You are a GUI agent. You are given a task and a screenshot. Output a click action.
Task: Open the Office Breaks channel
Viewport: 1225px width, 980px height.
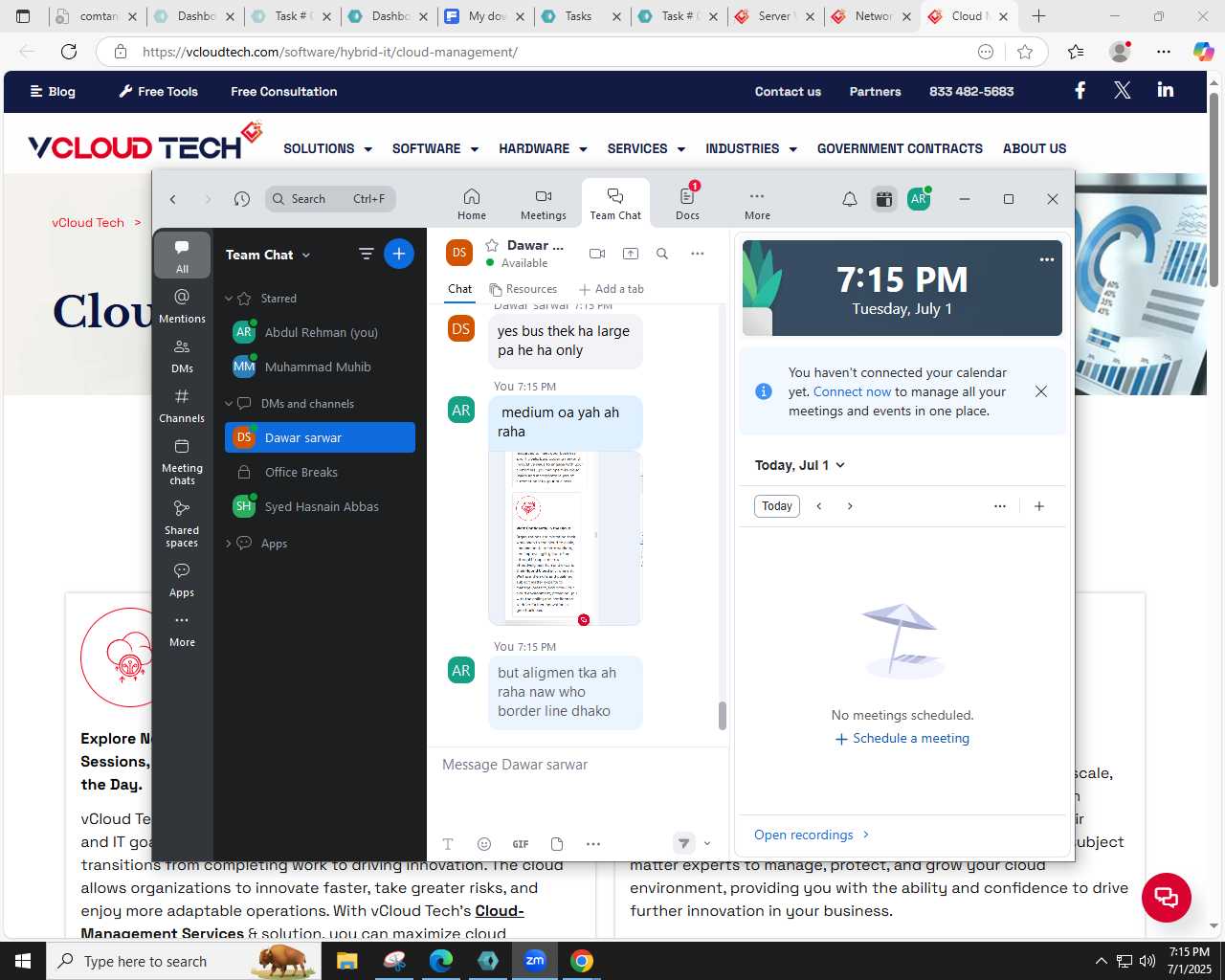pyautogui.click(x=320, y=472)
